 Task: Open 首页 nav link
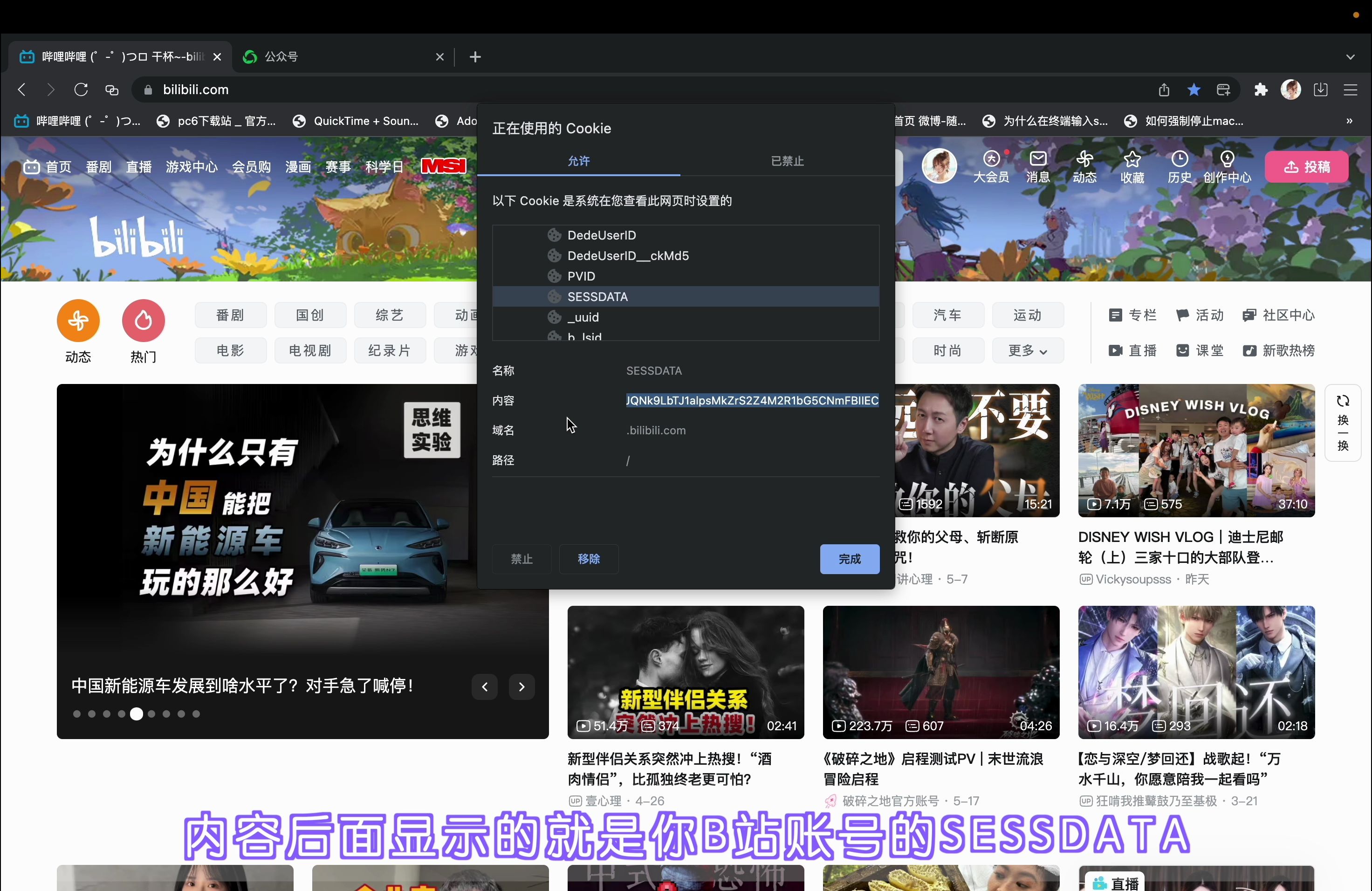47,167
